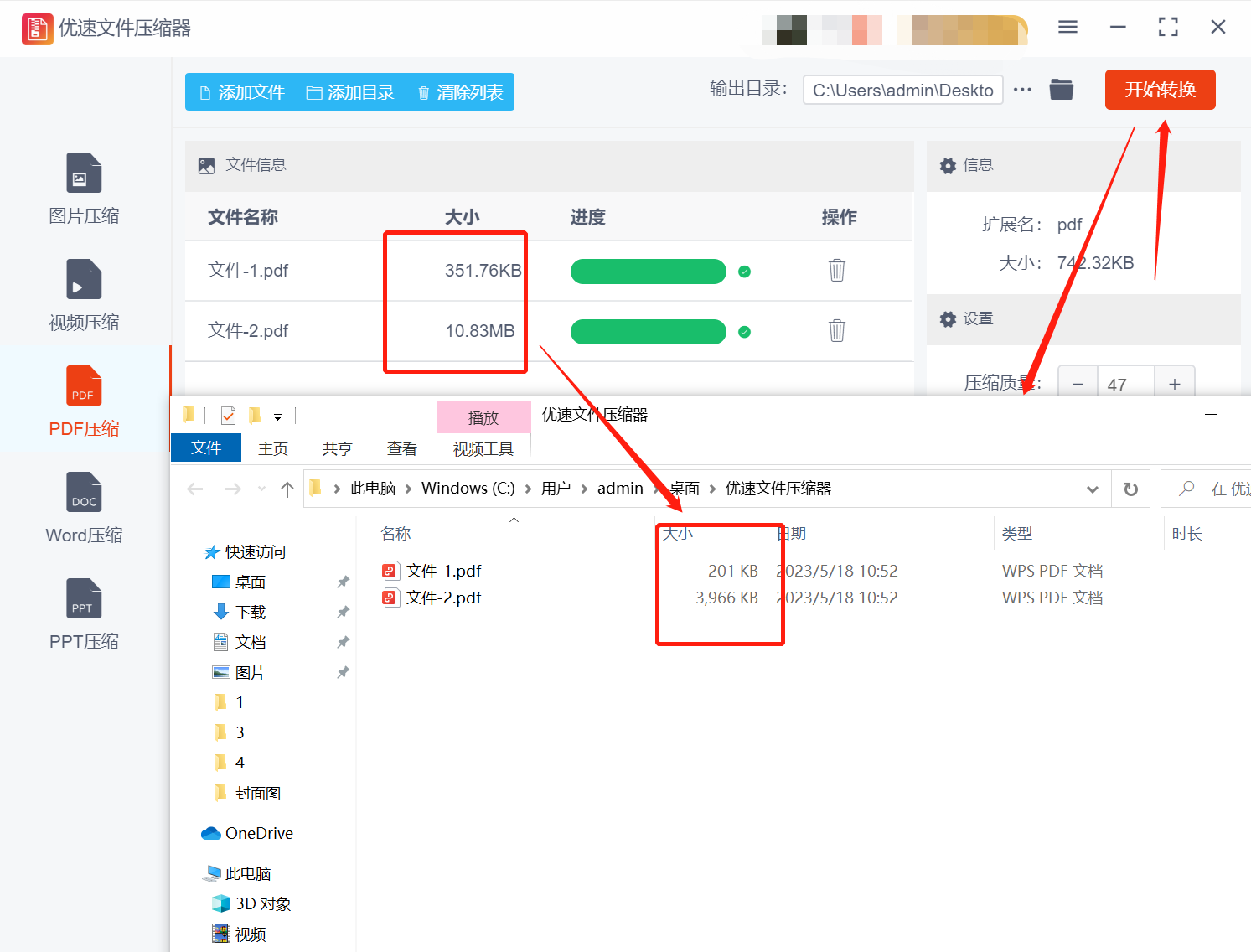Click the 开始转换 start conversion button
The height and width of the screenshot is (952, 1251).
(1160, 90)
